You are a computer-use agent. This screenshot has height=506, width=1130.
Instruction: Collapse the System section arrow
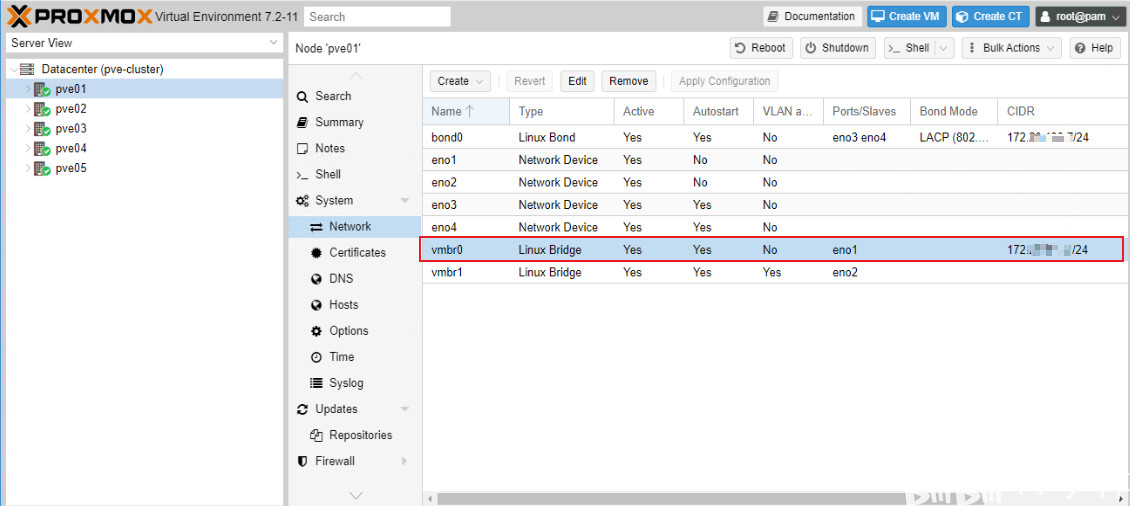click(404, 200)
